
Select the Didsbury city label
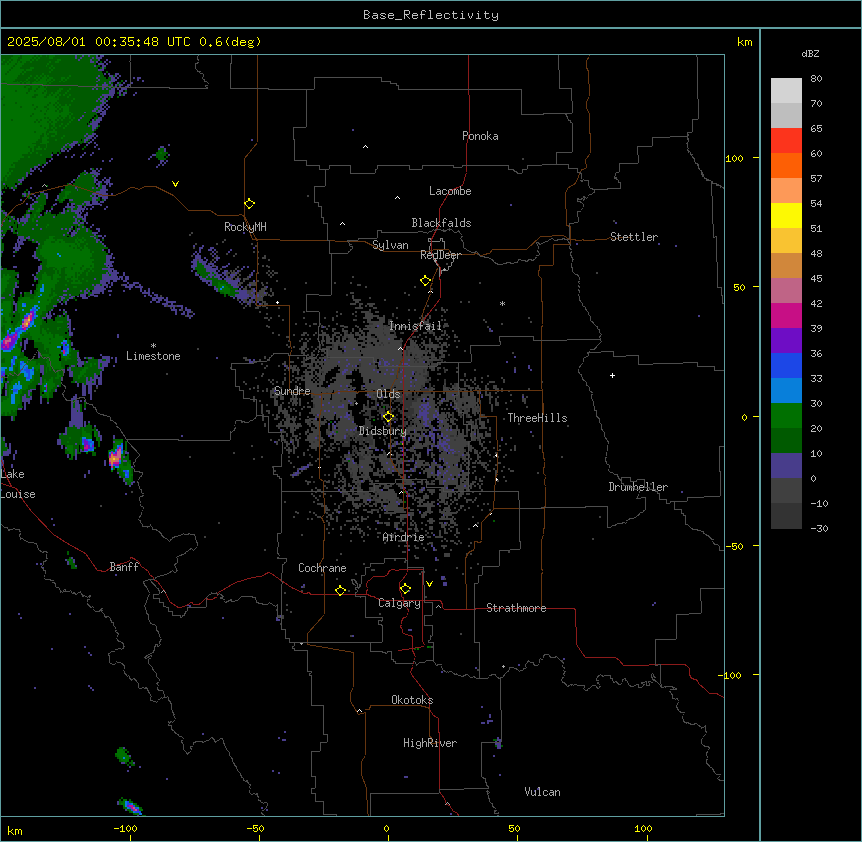tap(382, 431)
